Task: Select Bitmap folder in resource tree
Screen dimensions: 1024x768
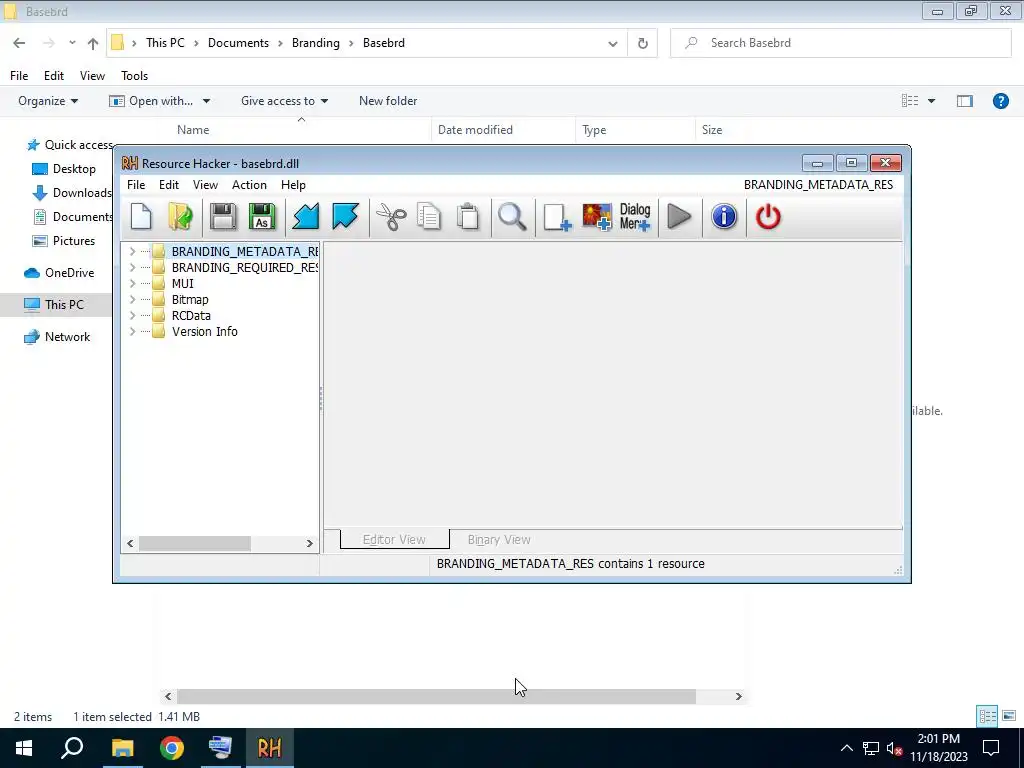Action: tap(189, 299)
